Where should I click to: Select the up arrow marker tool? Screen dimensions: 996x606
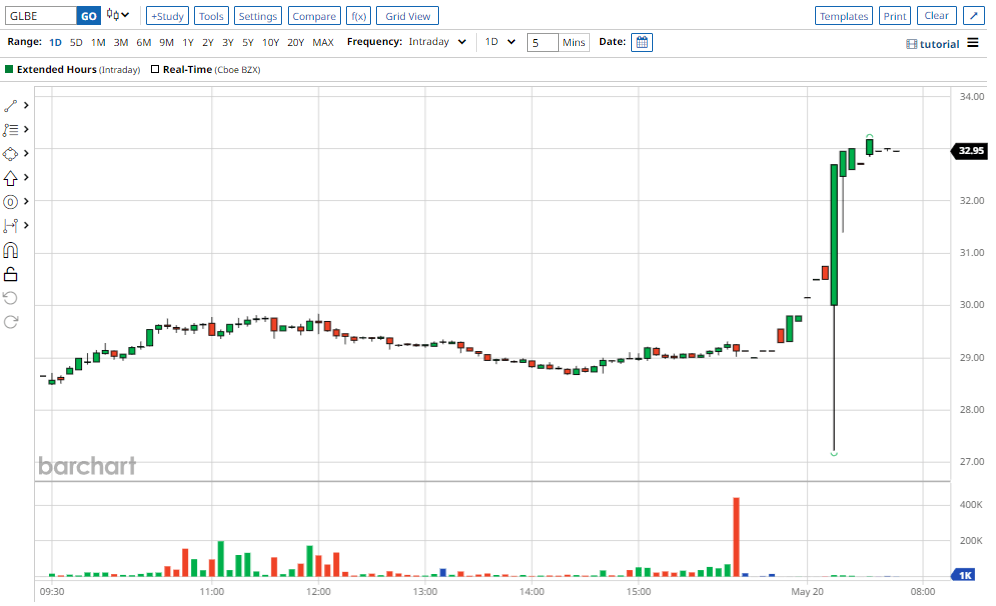click(10, 178)
